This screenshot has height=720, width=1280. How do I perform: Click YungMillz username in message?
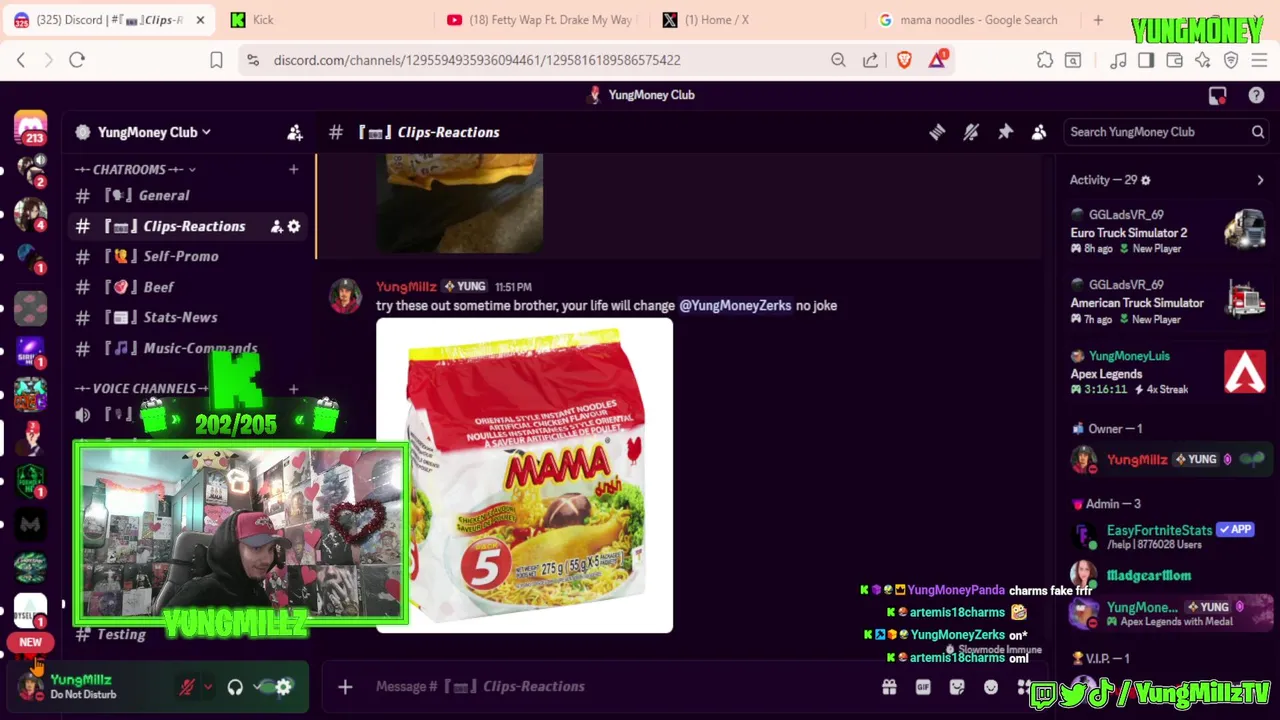coord(406,287)
